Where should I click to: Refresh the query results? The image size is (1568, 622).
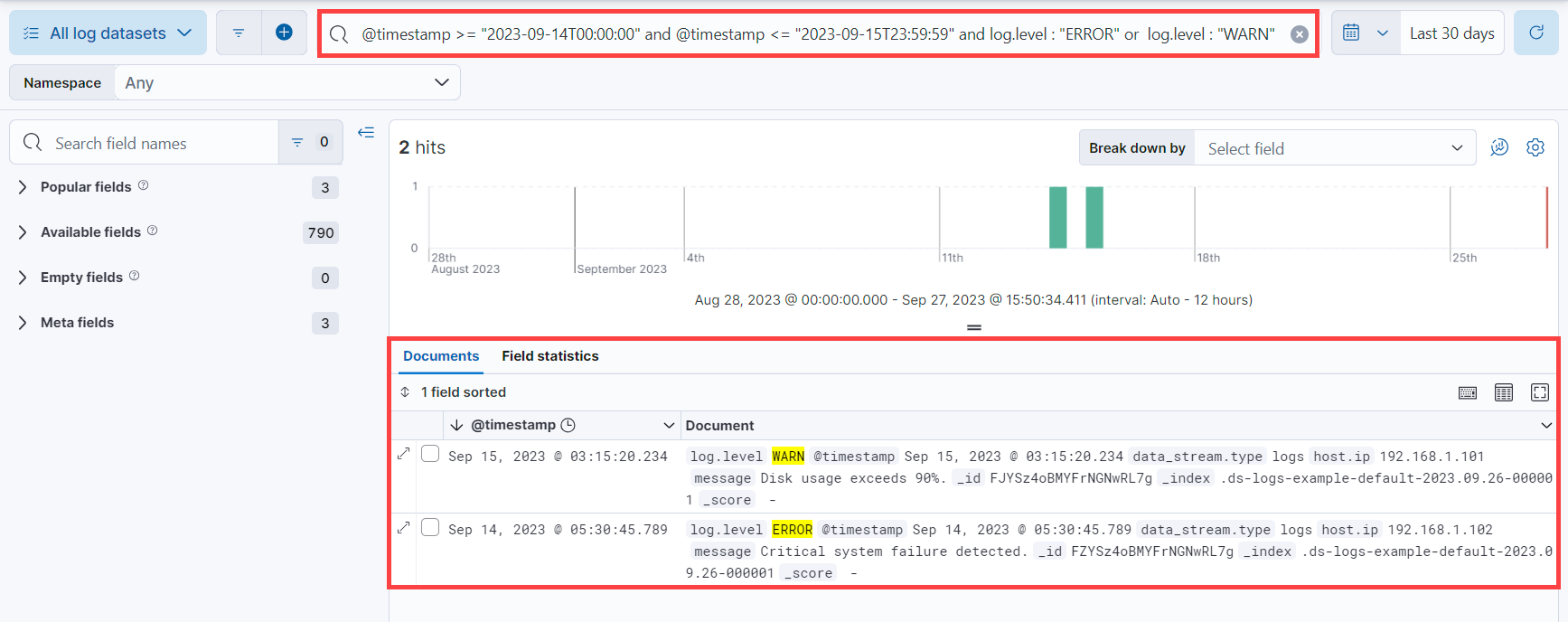coord(1535,33)
